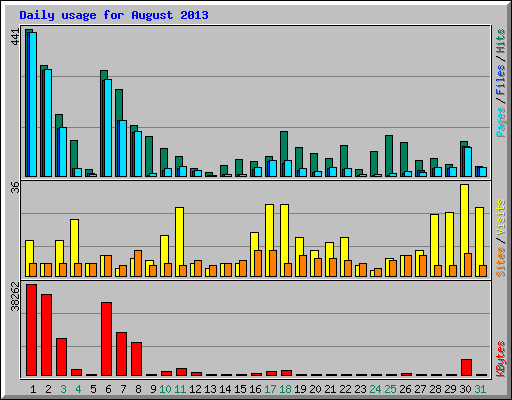The height and width of the screenshot is (400, 512).
Task: Click the title 'Daily usage for August 2013'
Action: coord(114,15)
